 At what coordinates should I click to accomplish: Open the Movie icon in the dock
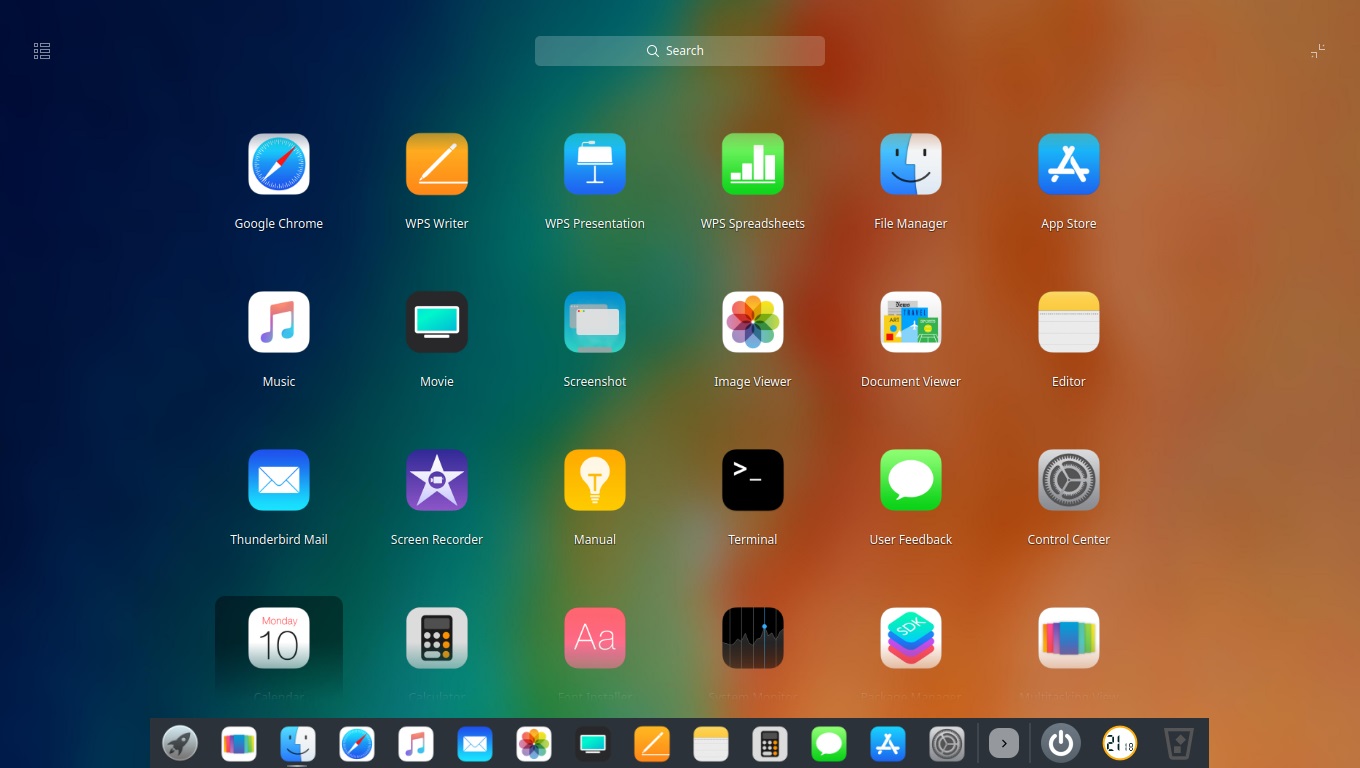[x=593, y=743]
